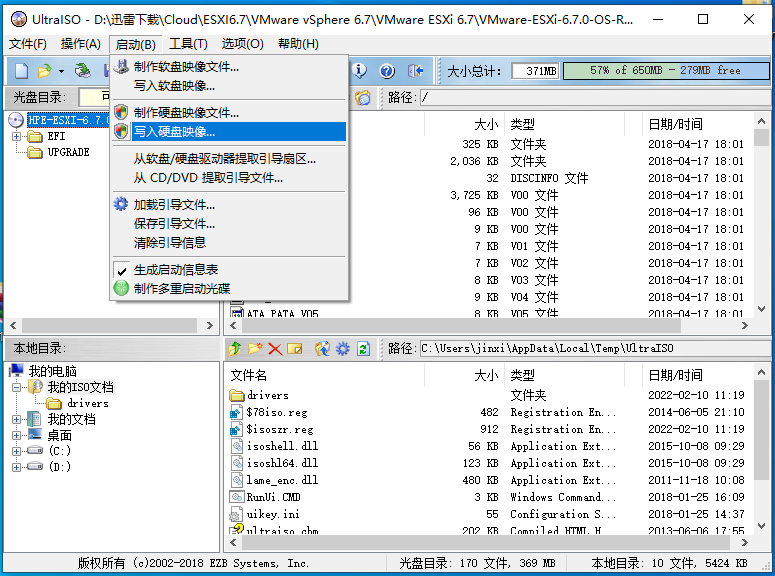Click the UltraISO app icon in title bar
The width and height of the screenshot is (775, 576).
[x=19, y=19]
